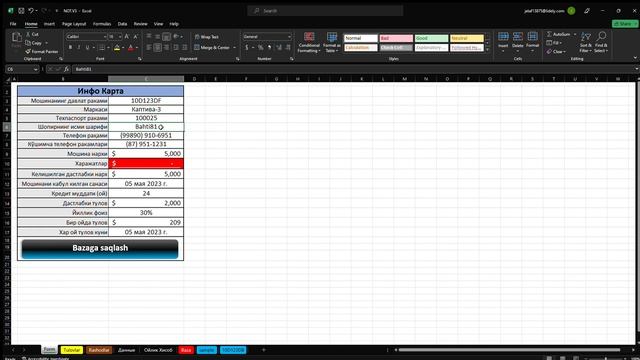Apply red Font Color
640x360 pixels.
(x=131, y=48)
